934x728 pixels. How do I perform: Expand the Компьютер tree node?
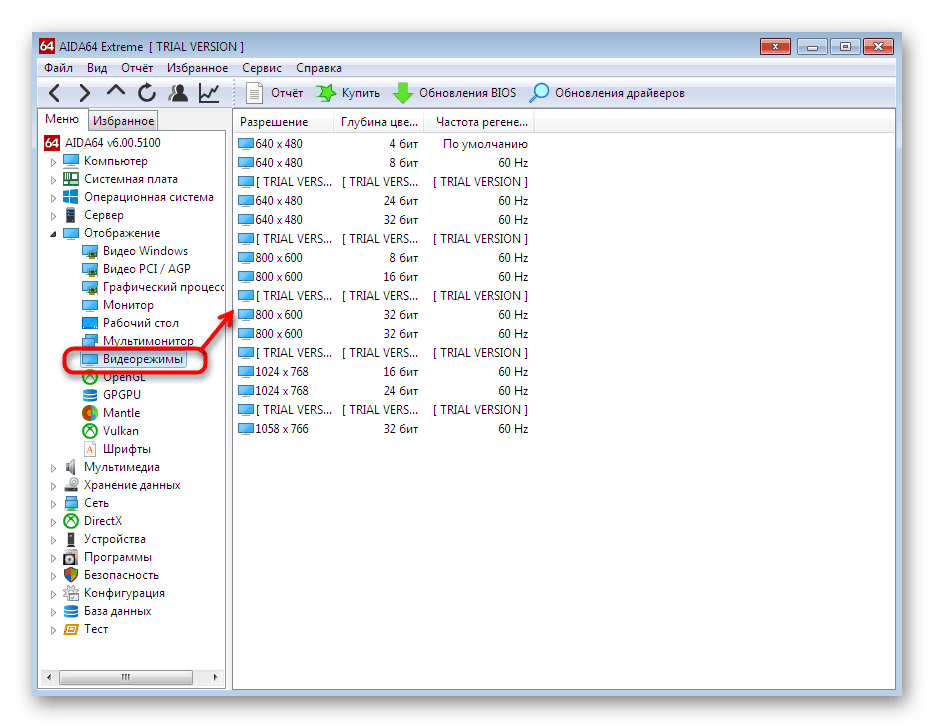pyautogui.click(x=53, y=162)
